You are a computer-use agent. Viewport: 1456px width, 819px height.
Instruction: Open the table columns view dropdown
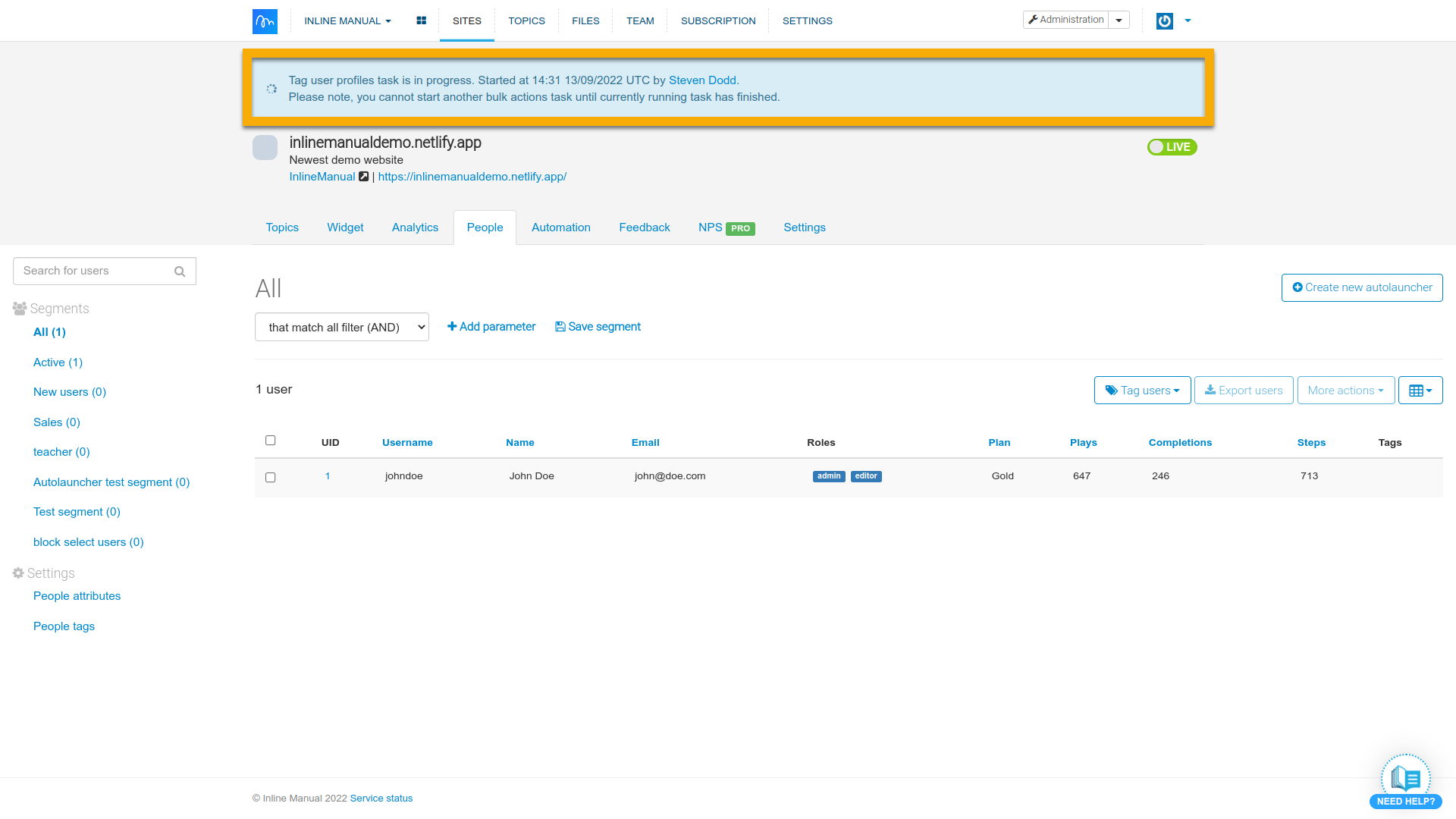pyautogui.click(x=1420, y=391)
